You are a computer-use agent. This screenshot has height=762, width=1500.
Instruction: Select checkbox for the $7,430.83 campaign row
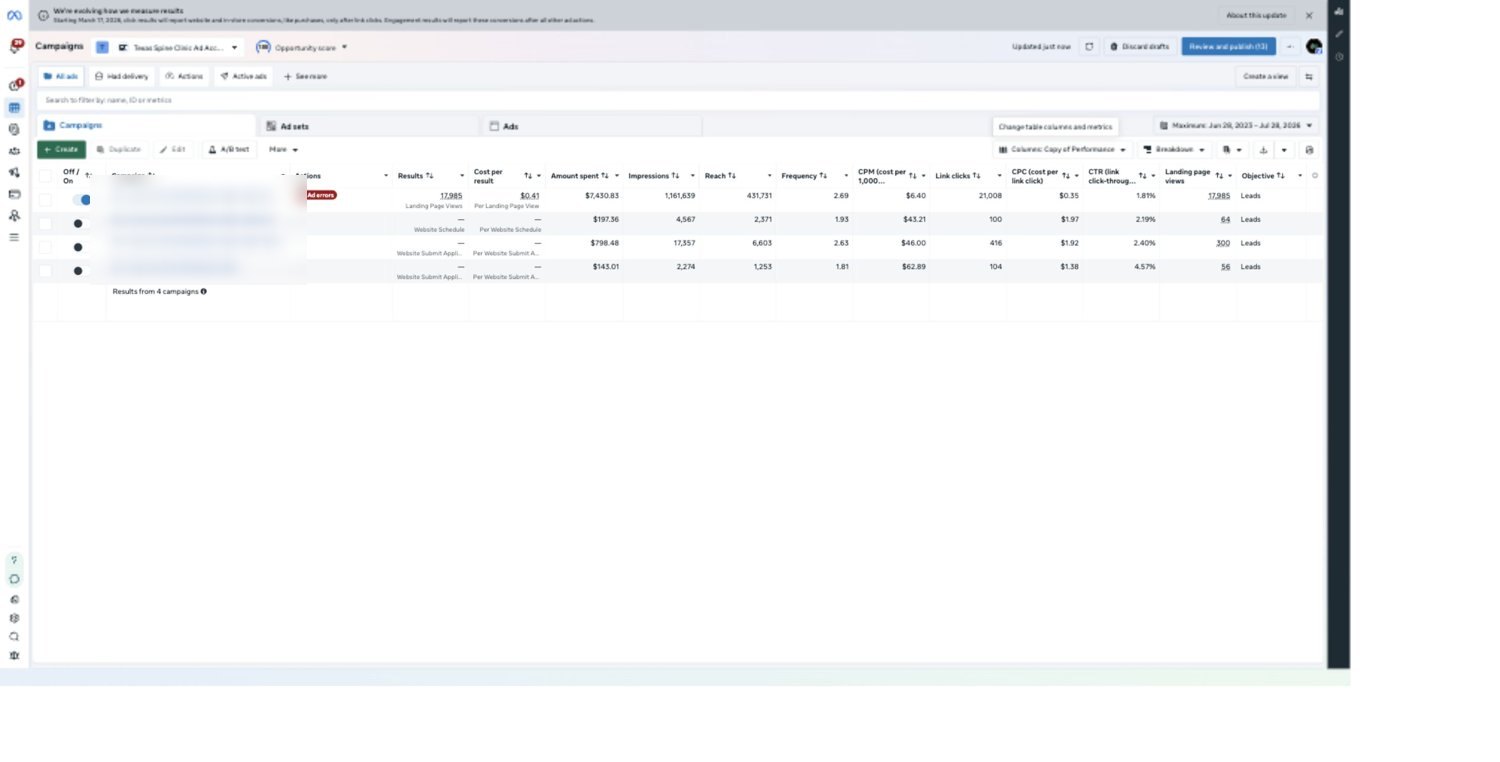pos(45,199)
